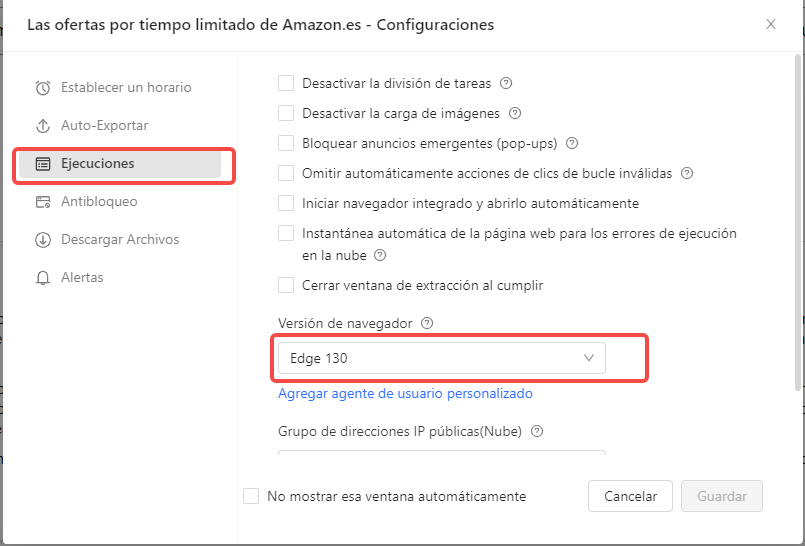Image resolution: width=805 pixels, height=546 pixels.
Task: Click Agregar agente de usuario personalizado link
Action: 405,394
